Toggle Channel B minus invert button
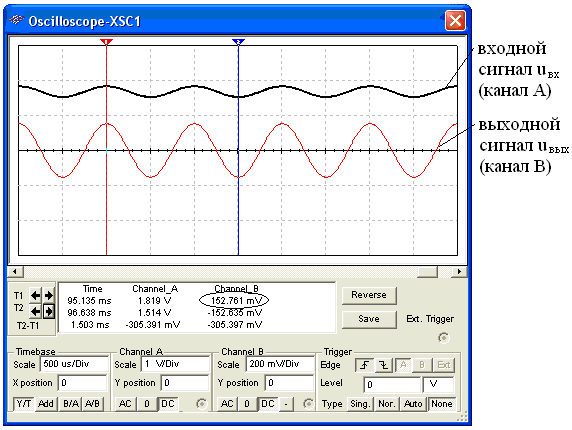572x430 pixels. click(286, 404)
